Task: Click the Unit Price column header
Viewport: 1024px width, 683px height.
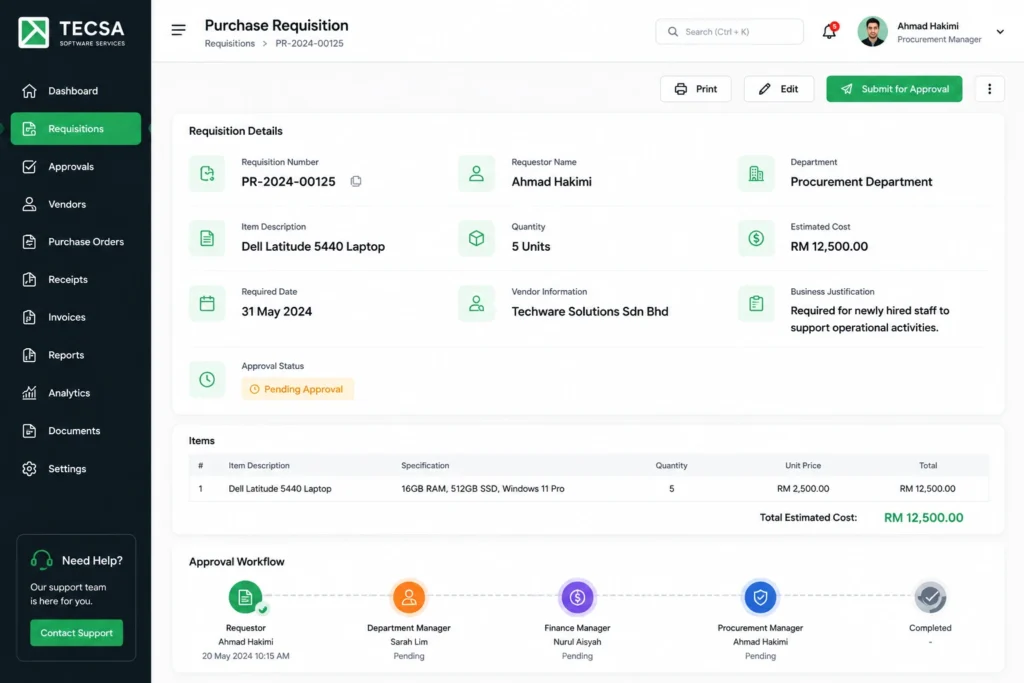Action: coord(803,466)
